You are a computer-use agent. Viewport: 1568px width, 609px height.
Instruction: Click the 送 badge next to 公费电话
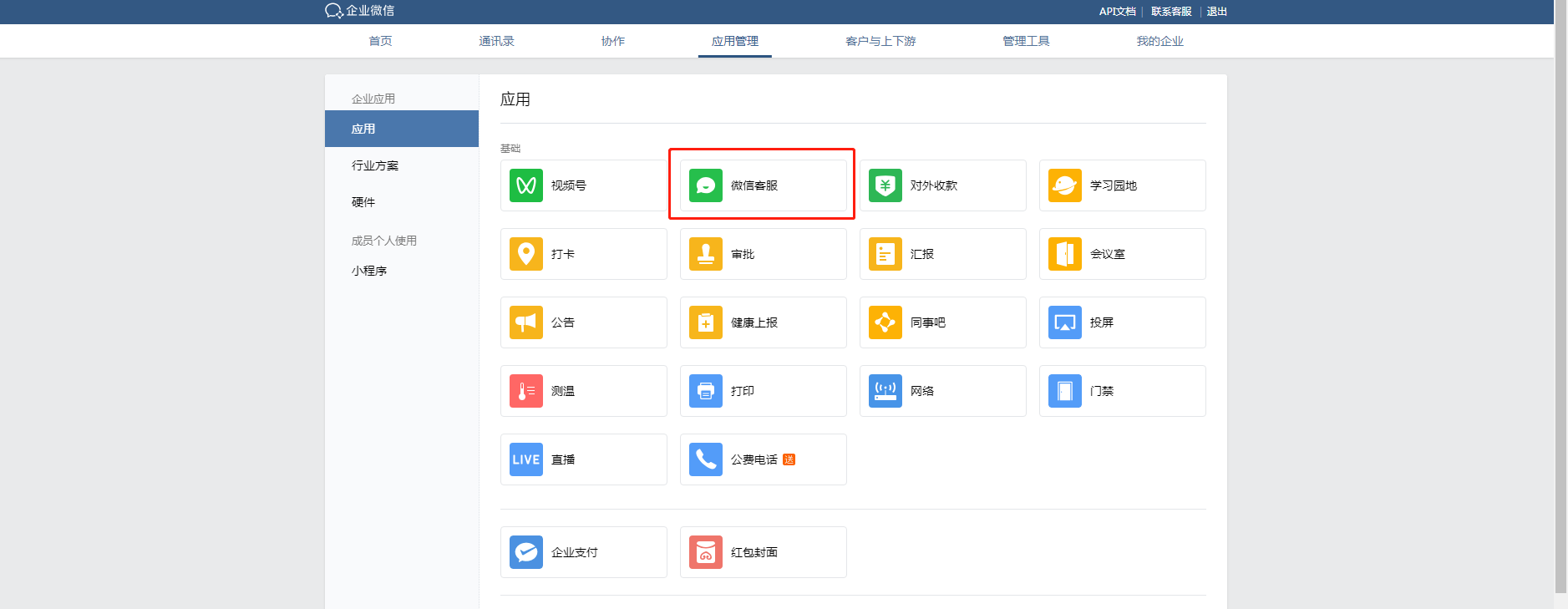(x=789, y=459)
